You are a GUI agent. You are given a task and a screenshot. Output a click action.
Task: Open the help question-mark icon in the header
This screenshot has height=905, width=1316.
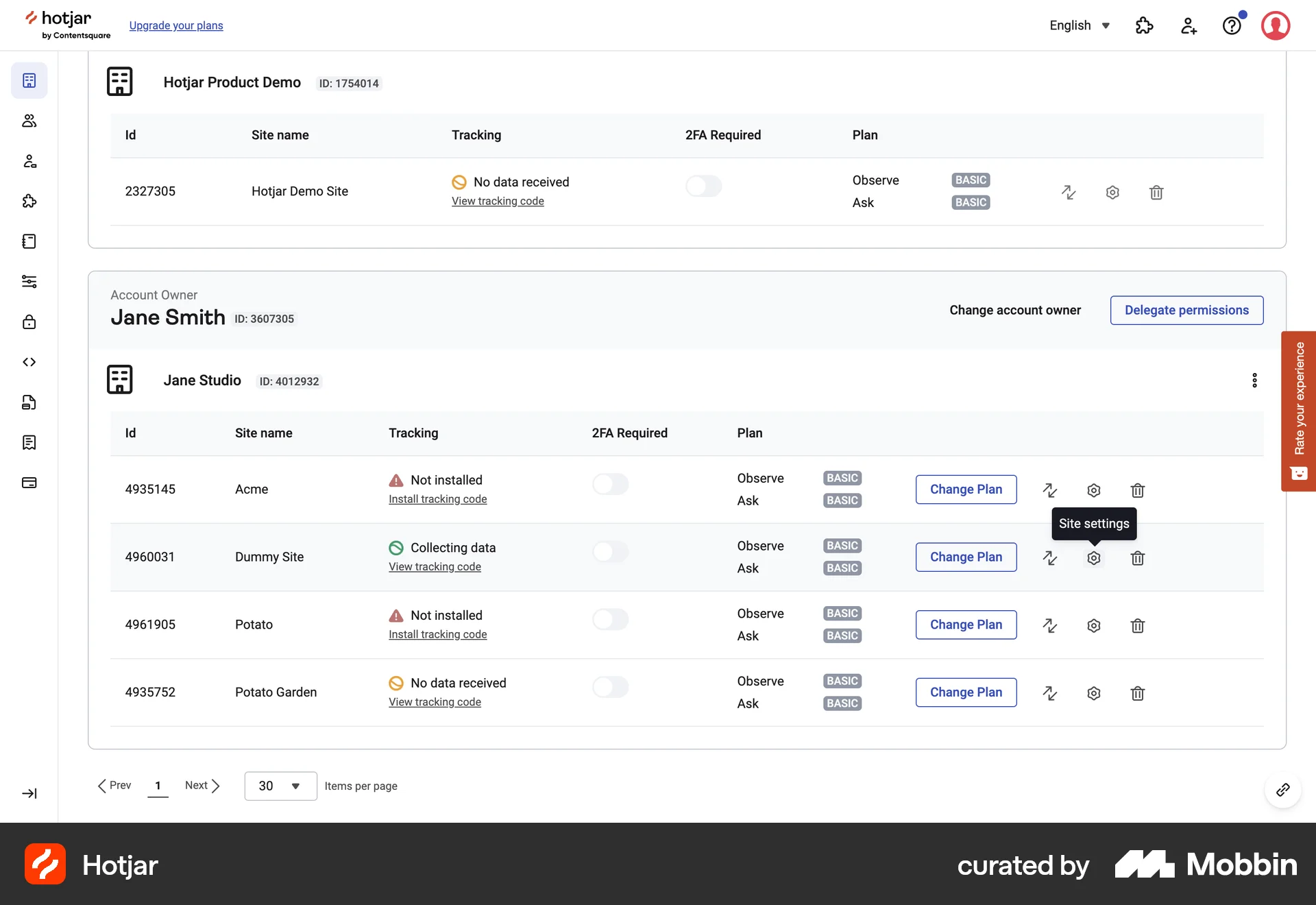(1232, 25)
